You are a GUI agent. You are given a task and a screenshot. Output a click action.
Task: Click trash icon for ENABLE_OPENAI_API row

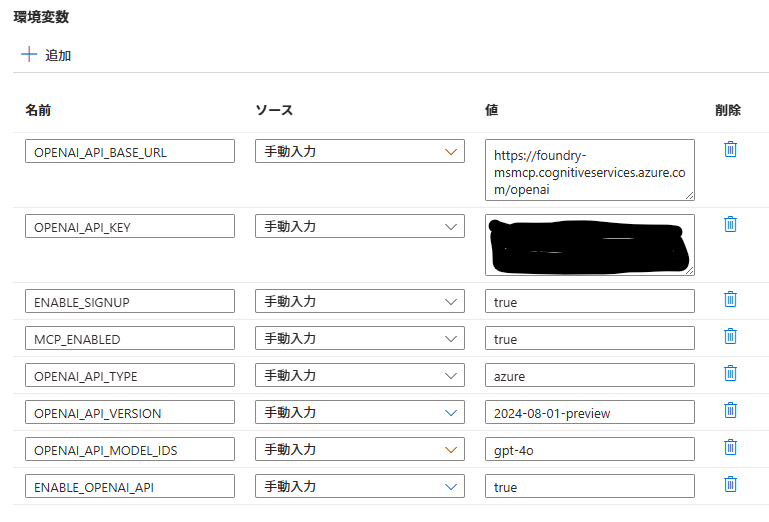pyautogui.click(x=730, y=484)
